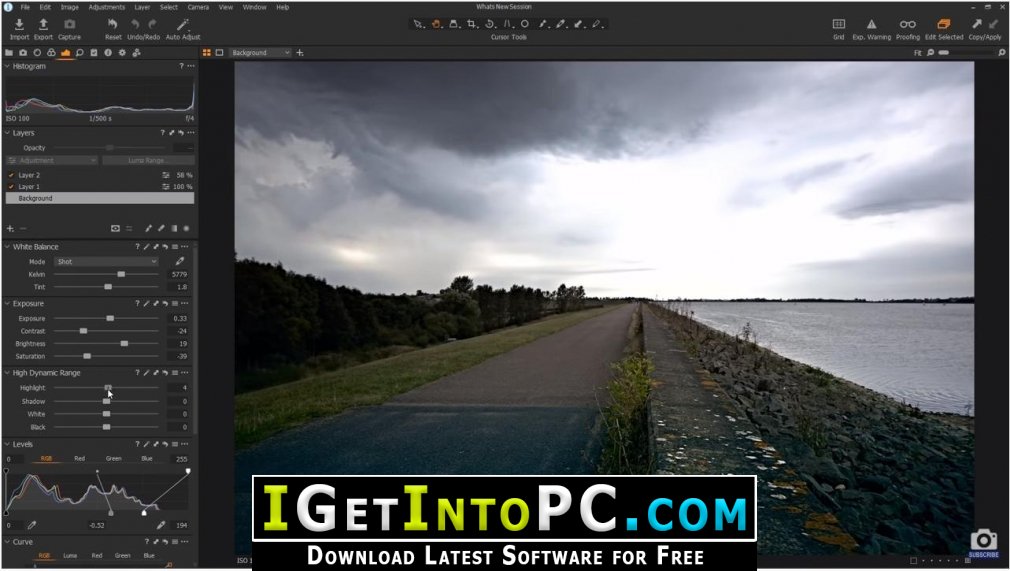Collapse the Exposure panel
Viewport: 1010px width, 571px height.
7,303
